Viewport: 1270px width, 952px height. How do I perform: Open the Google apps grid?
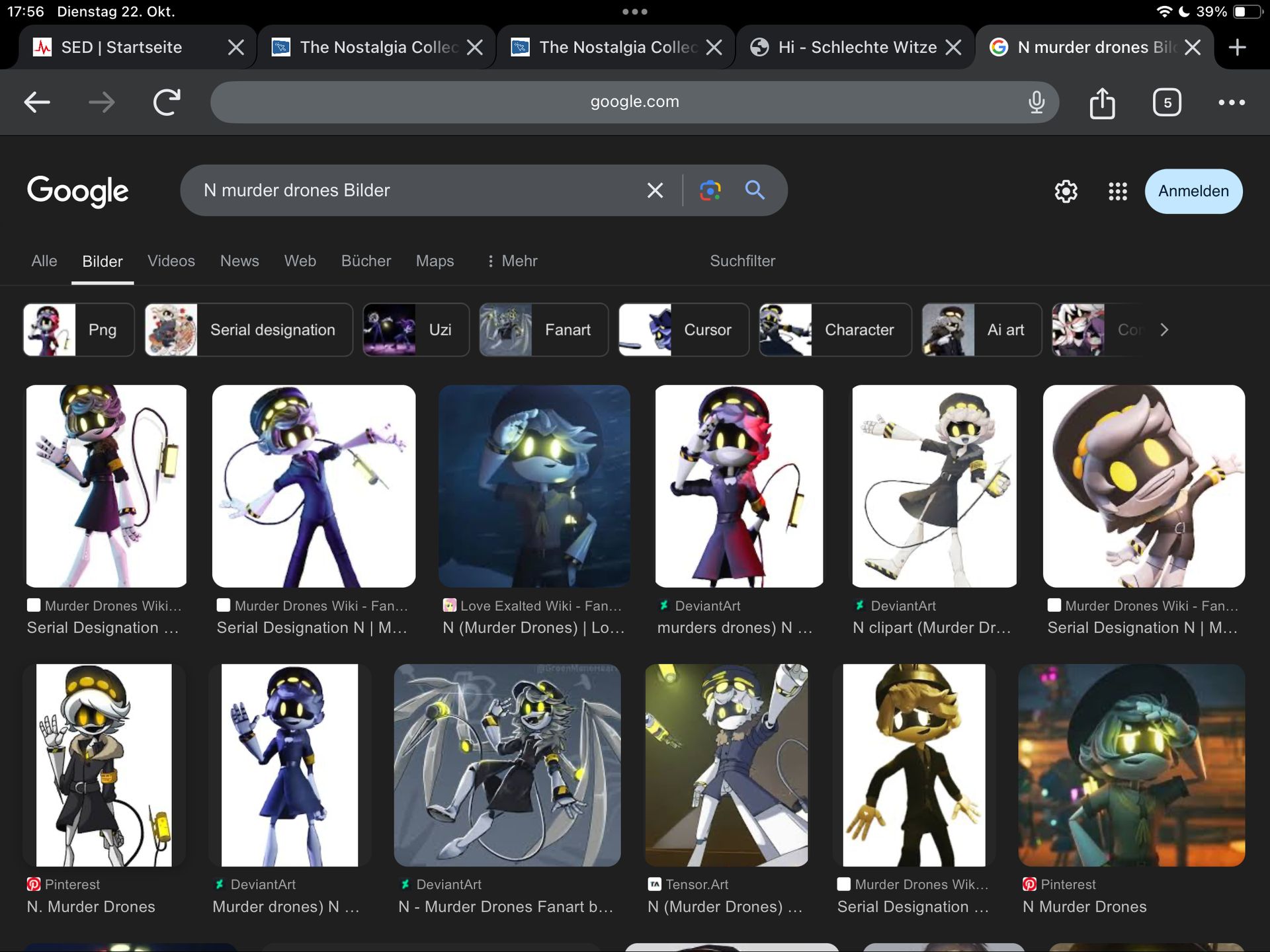point(1117,192)
